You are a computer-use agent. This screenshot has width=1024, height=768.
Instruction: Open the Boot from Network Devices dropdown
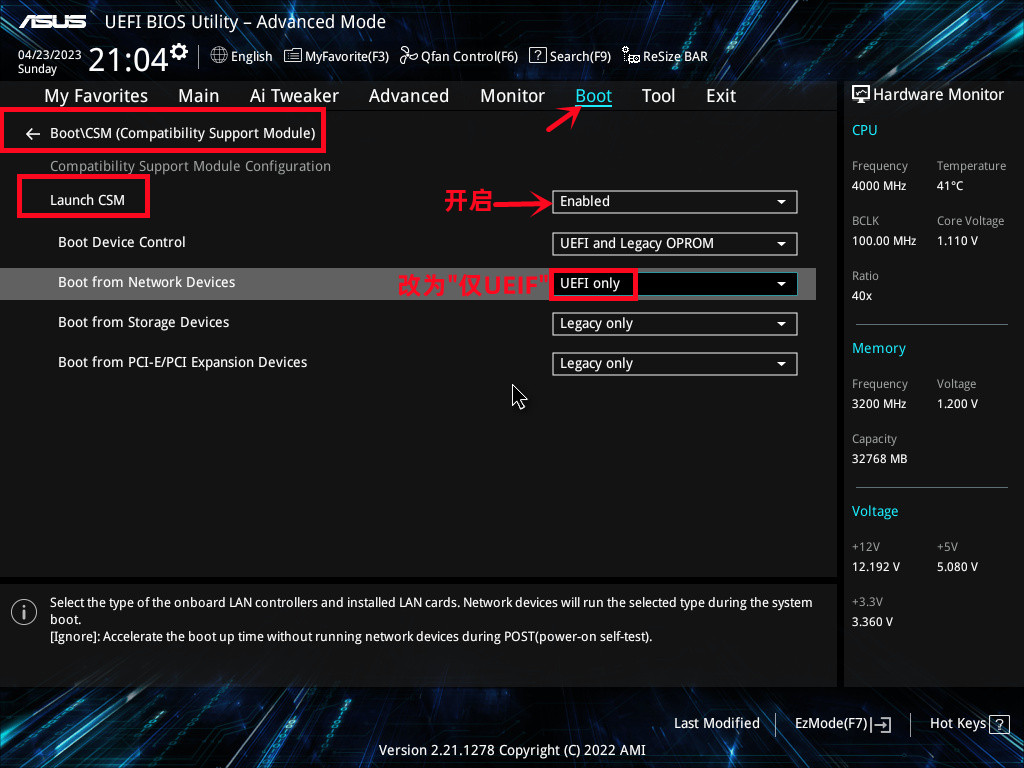(x=675, y=284)
